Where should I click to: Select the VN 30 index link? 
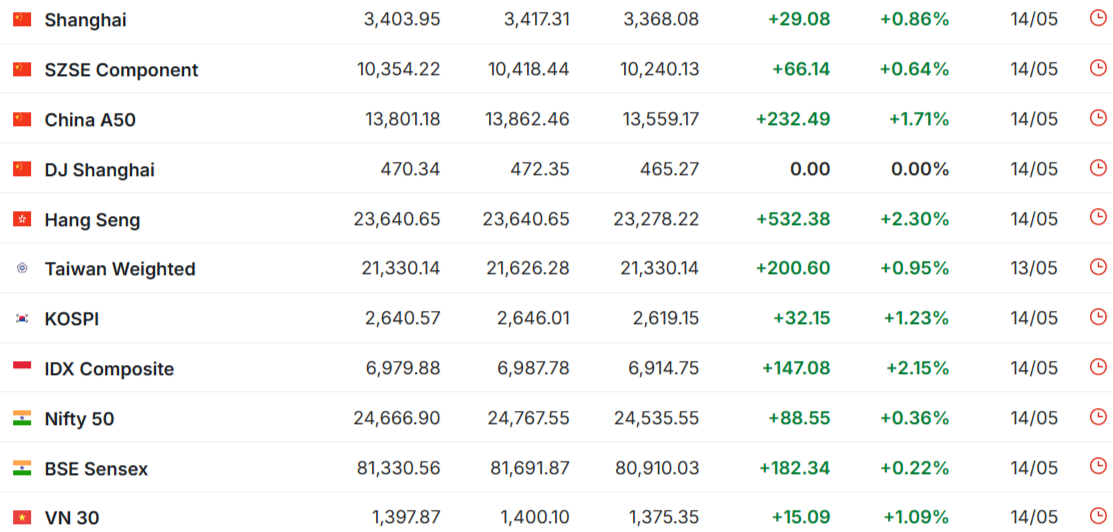pyautogui.click(x=72, y=519)
